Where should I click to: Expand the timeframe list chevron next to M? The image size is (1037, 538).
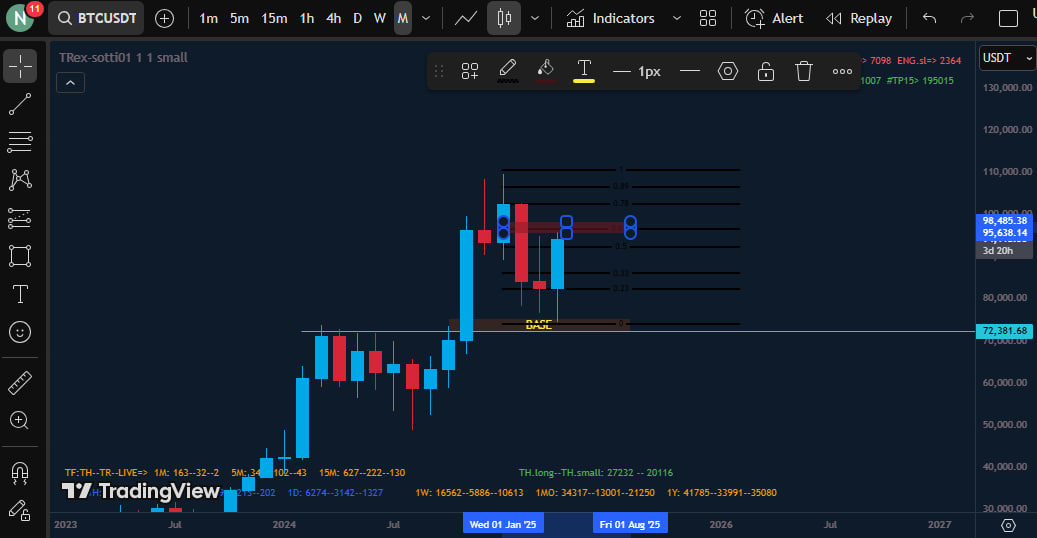point(427,18)
